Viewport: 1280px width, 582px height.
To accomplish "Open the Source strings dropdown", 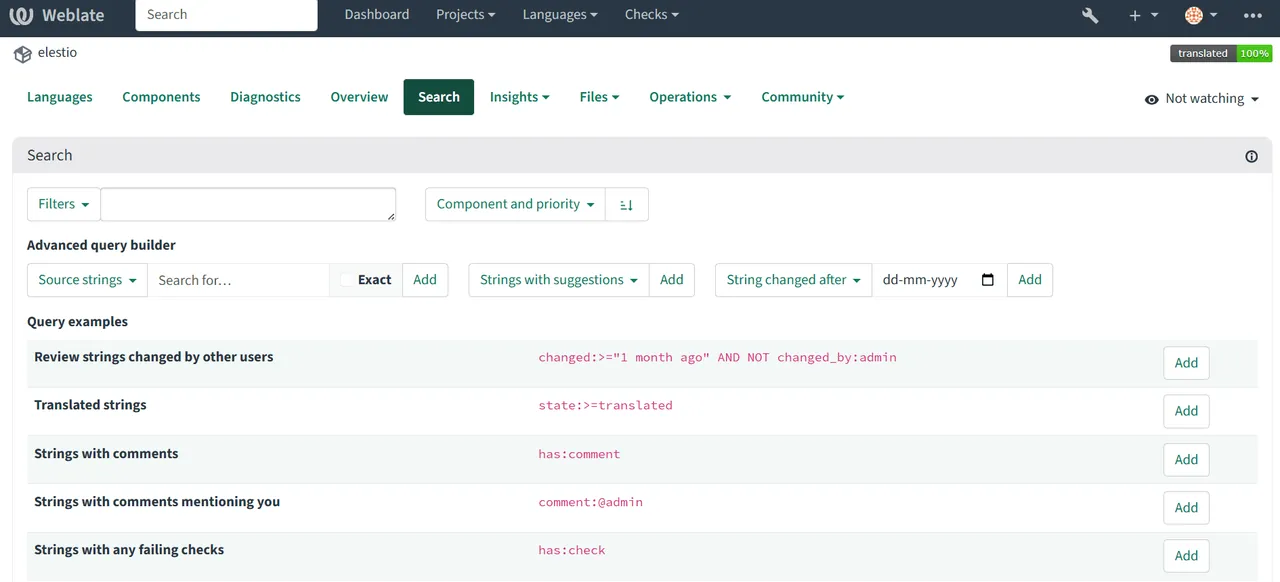I will pos(87,280).
